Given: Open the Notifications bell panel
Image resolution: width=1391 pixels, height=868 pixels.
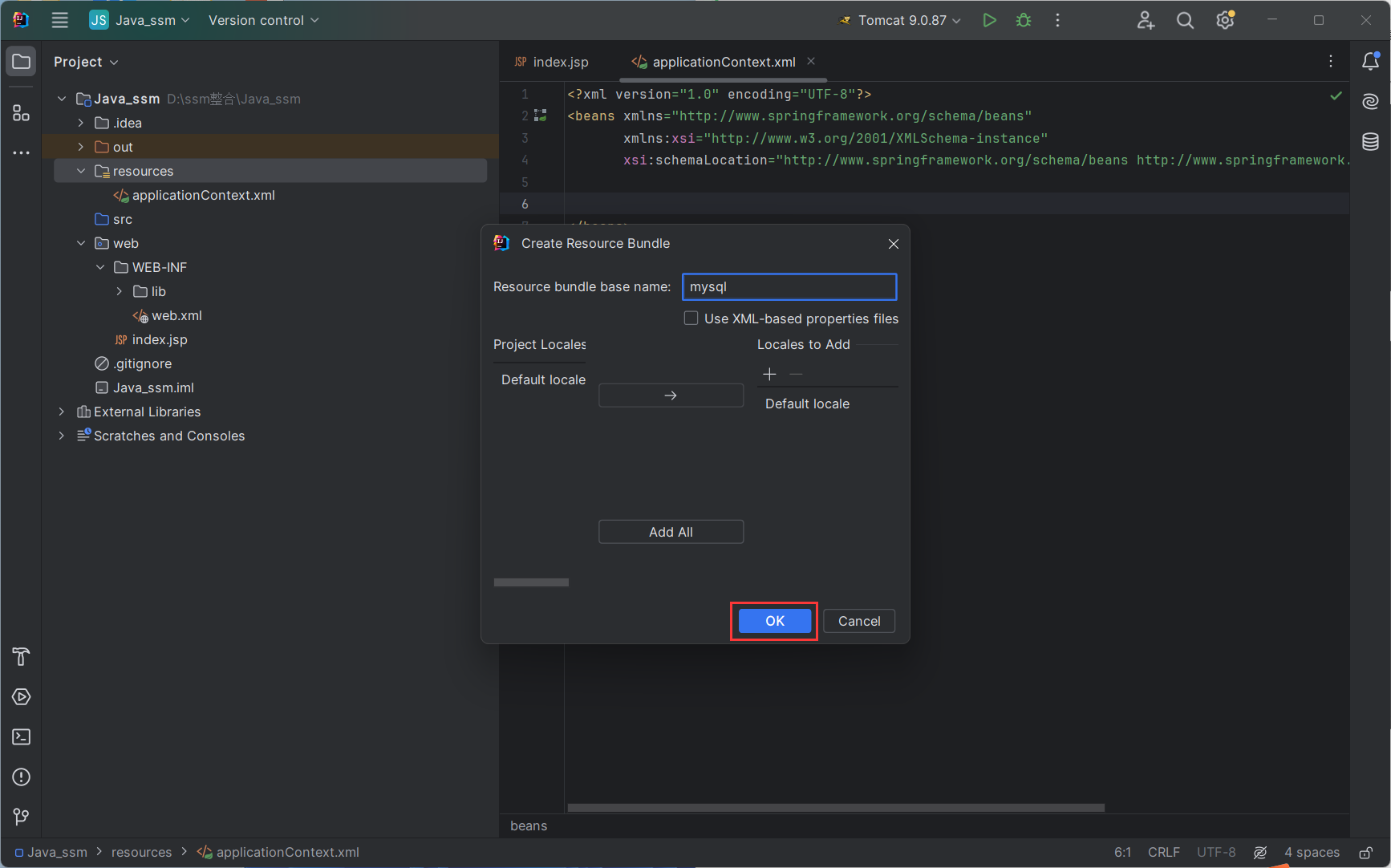Looking at the screenshot, I should (1370, 61).
